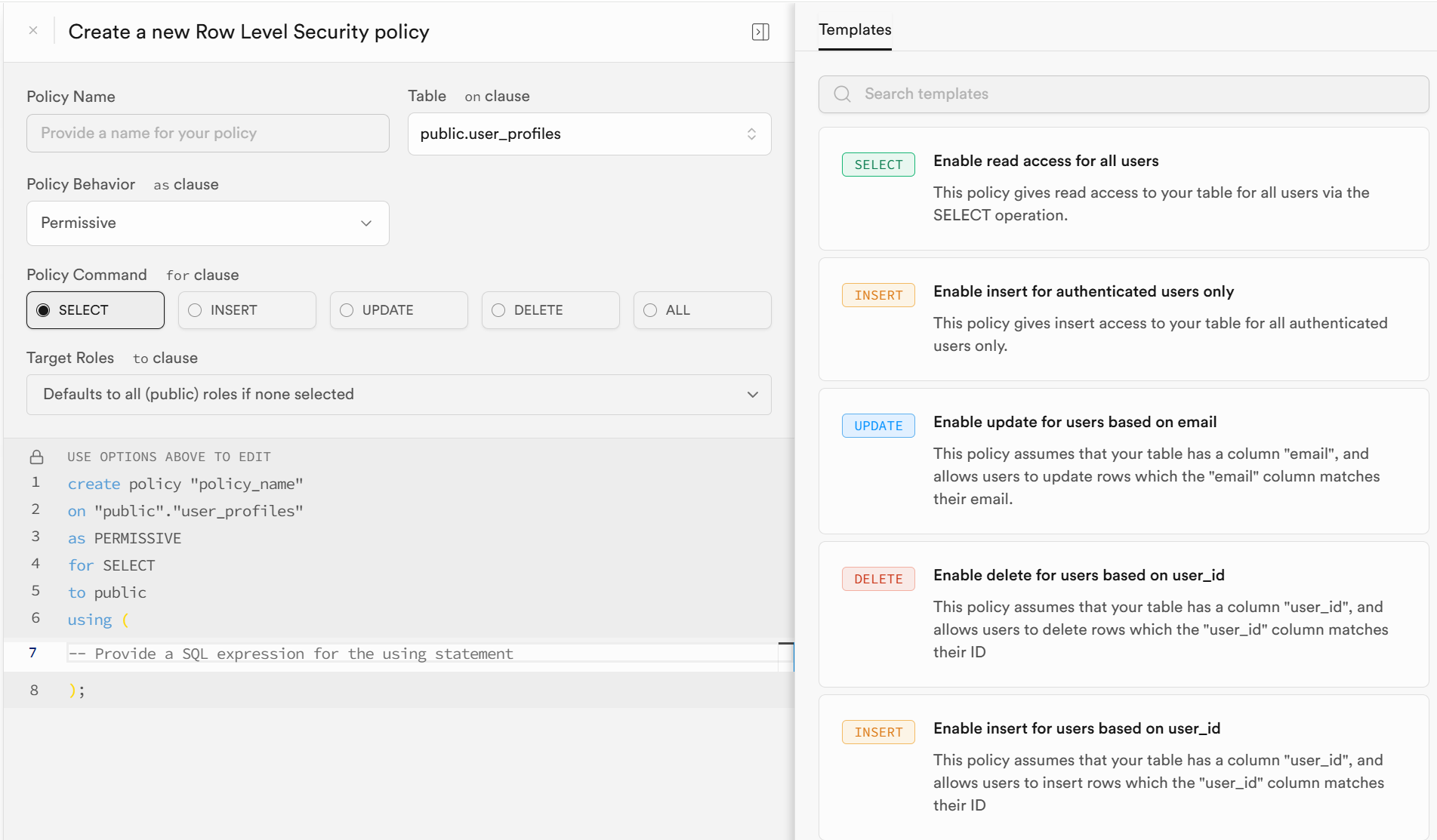This screenshot has height=840, width=1437.
Task: Choose the ALL policy command
Action: (x=702, y=310)
